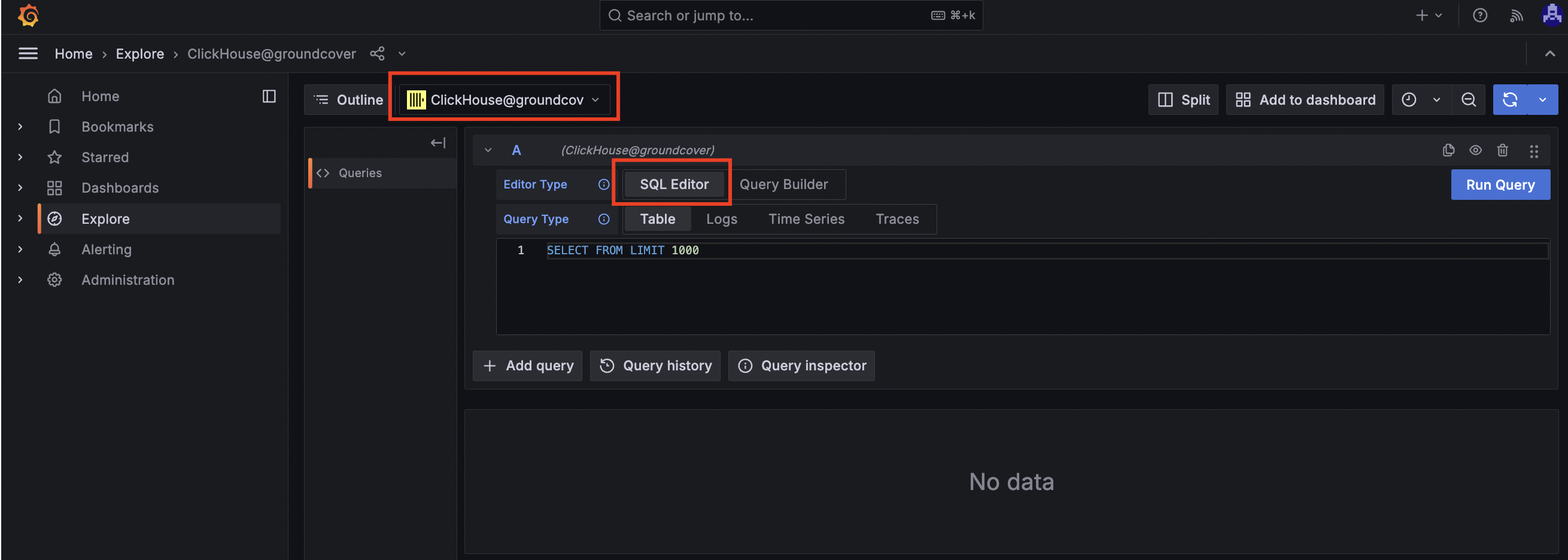Expand the Dashboards section in sidebar
The width and height of the screenshot is (1568, 560).
pyautogui.click(x=20, y=188)
